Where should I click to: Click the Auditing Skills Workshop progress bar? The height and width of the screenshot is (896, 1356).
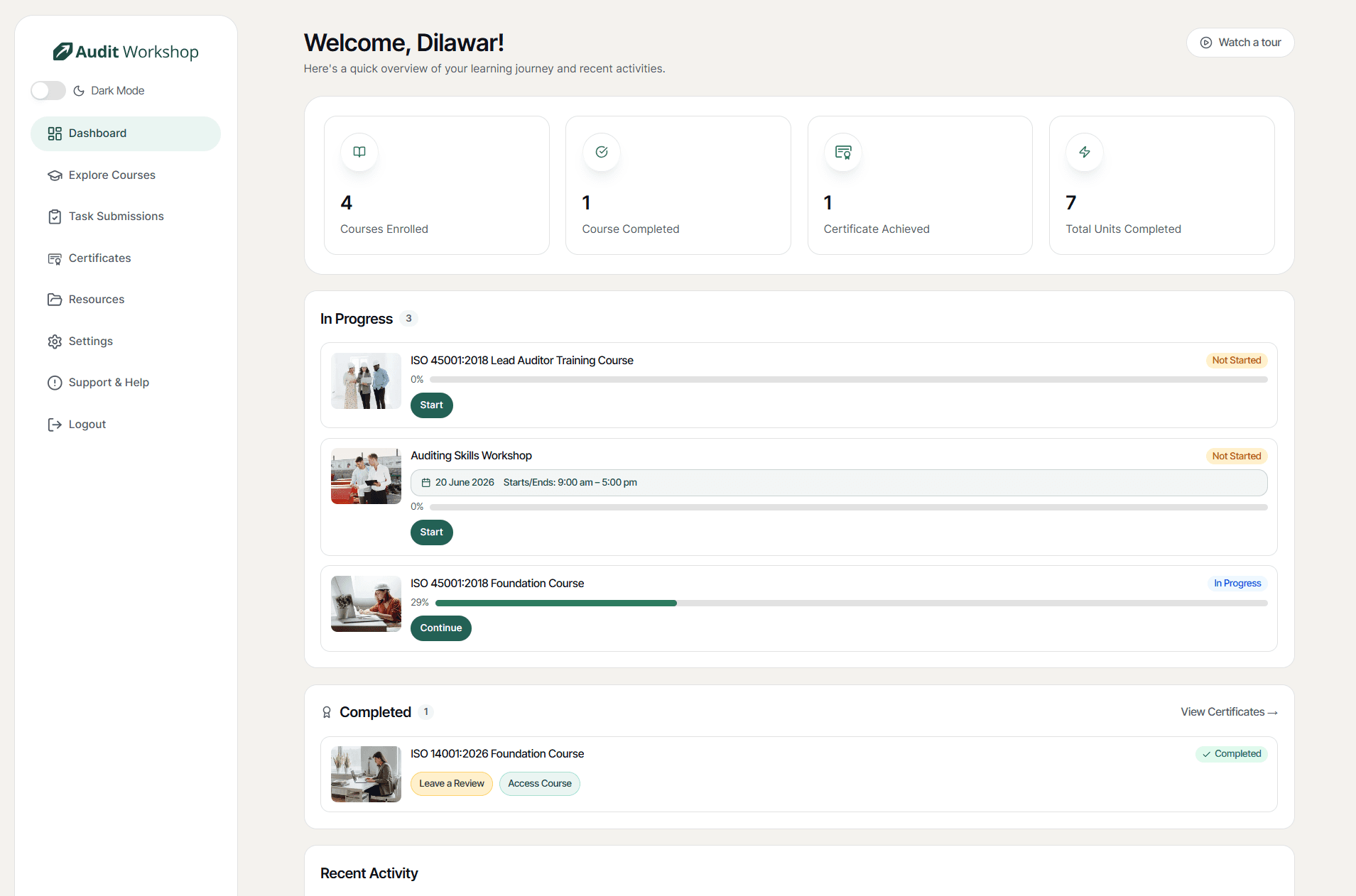849,507
